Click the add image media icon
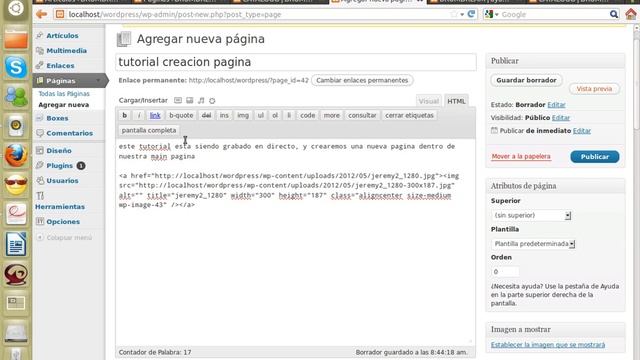Screen dimensions: 640x360 click(178, 100)
